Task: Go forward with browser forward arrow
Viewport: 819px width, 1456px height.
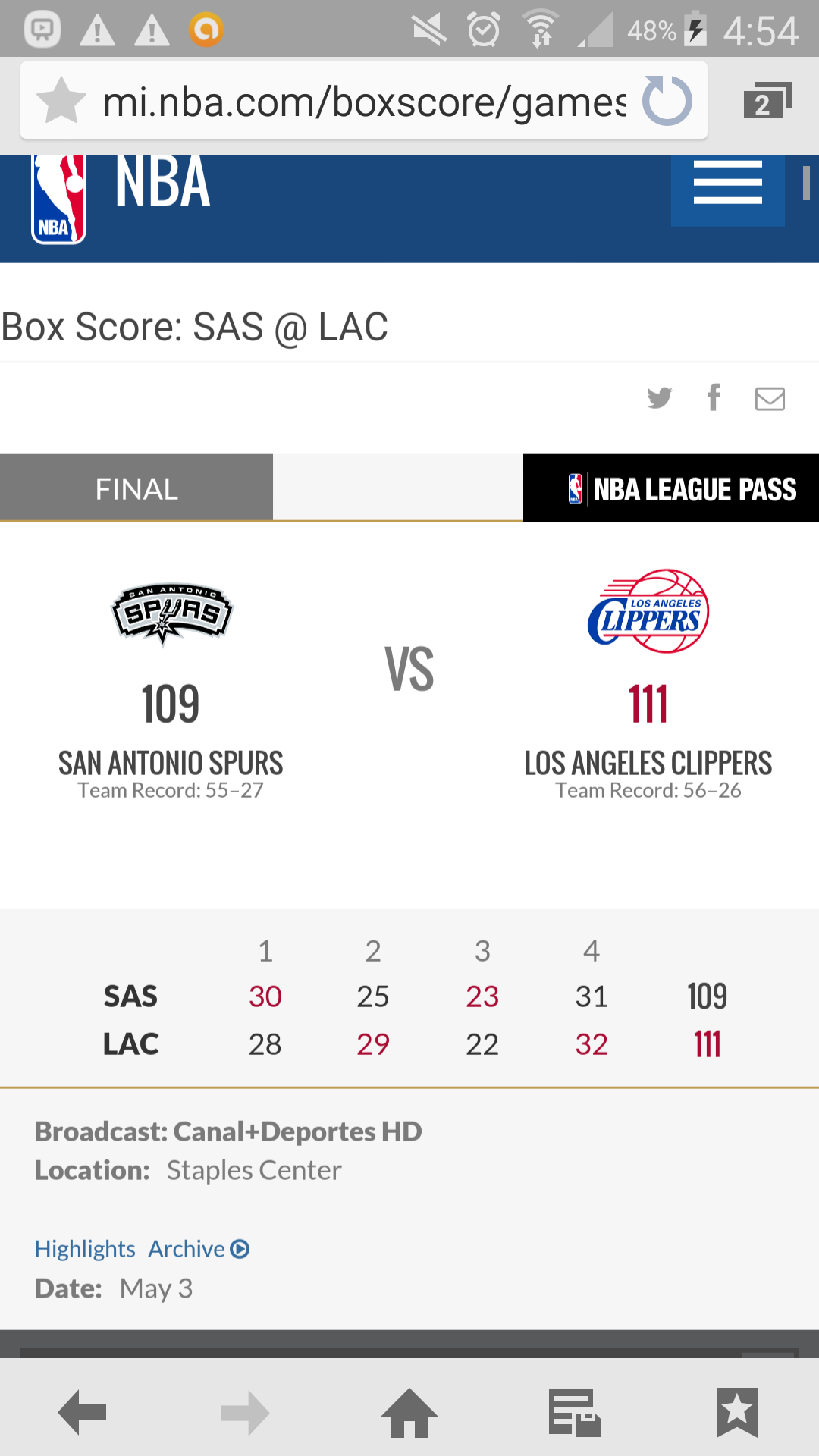Action: (245, 1412)
